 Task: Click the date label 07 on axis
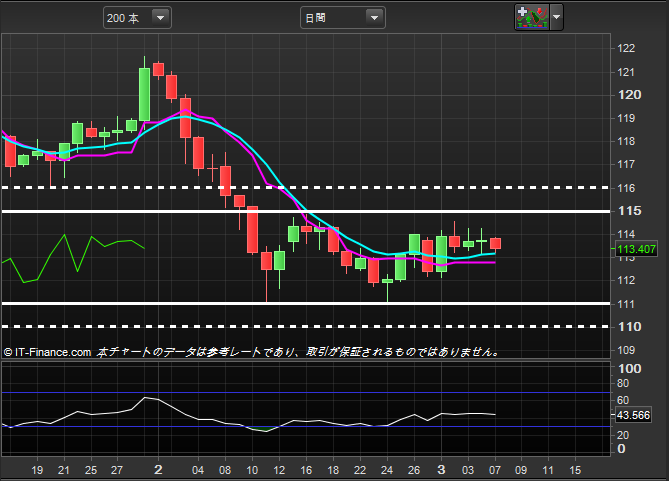point(495,470)
